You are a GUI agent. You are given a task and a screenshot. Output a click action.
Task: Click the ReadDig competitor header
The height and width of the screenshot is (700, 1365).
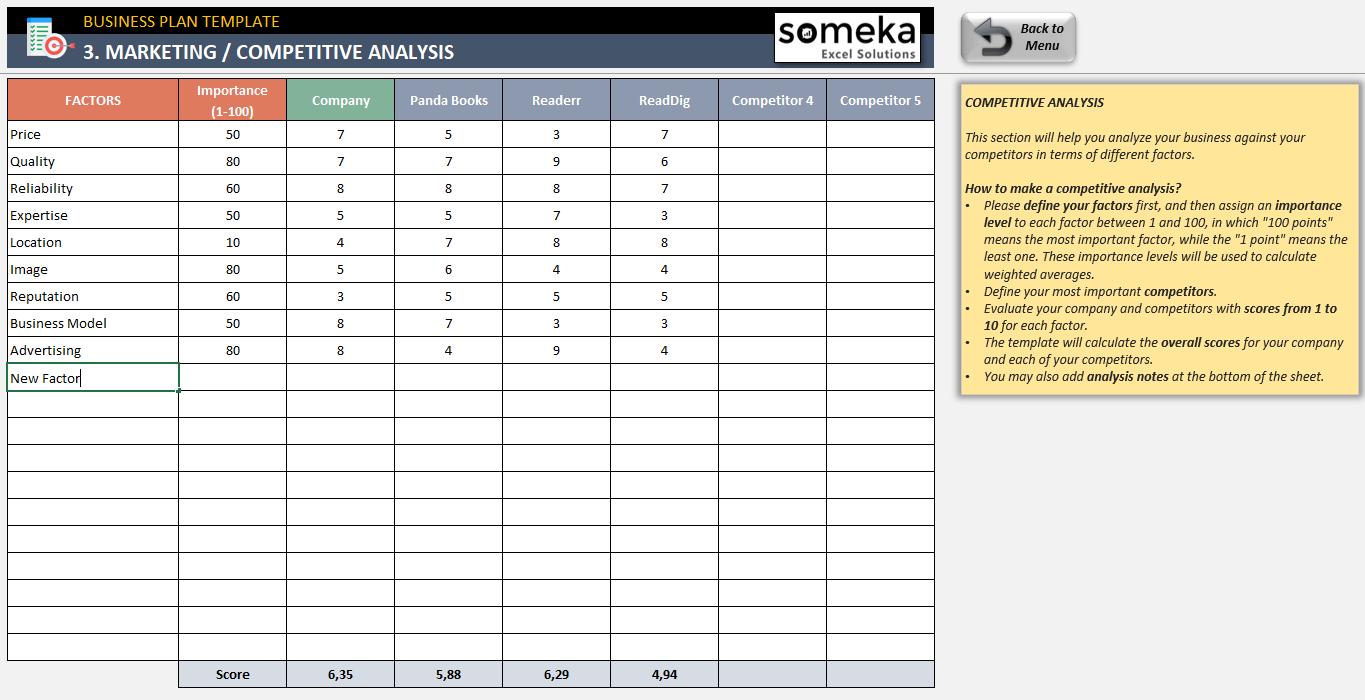664,100
